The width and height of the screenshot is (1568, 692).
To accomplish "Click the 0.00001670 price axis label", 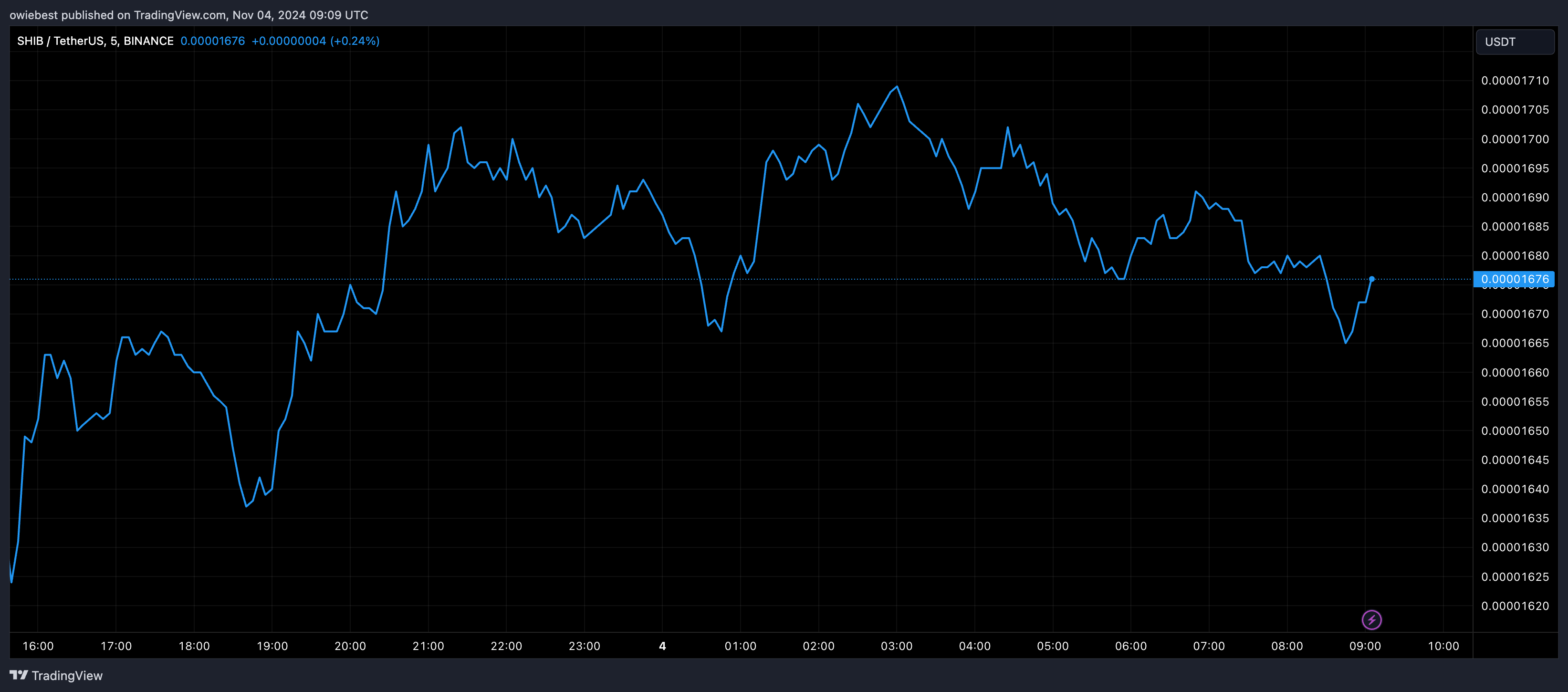I will [x=1515, y=314].
